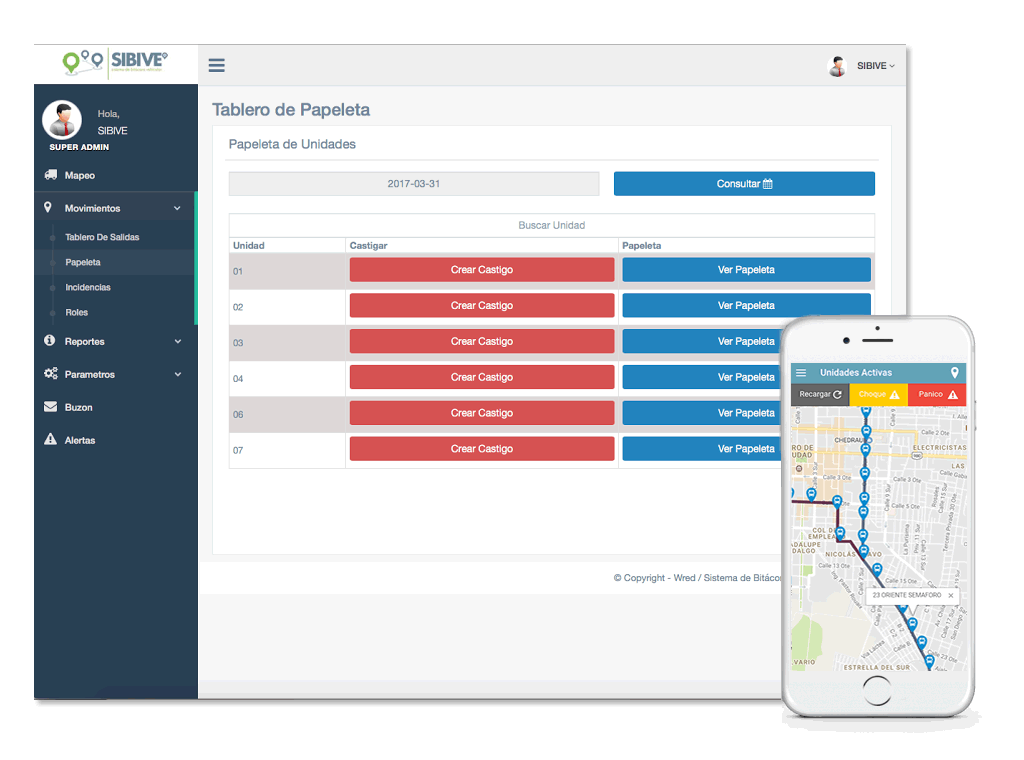
Task: Tap the location pin icon in phone header
Action: click(x=954, y=373)
